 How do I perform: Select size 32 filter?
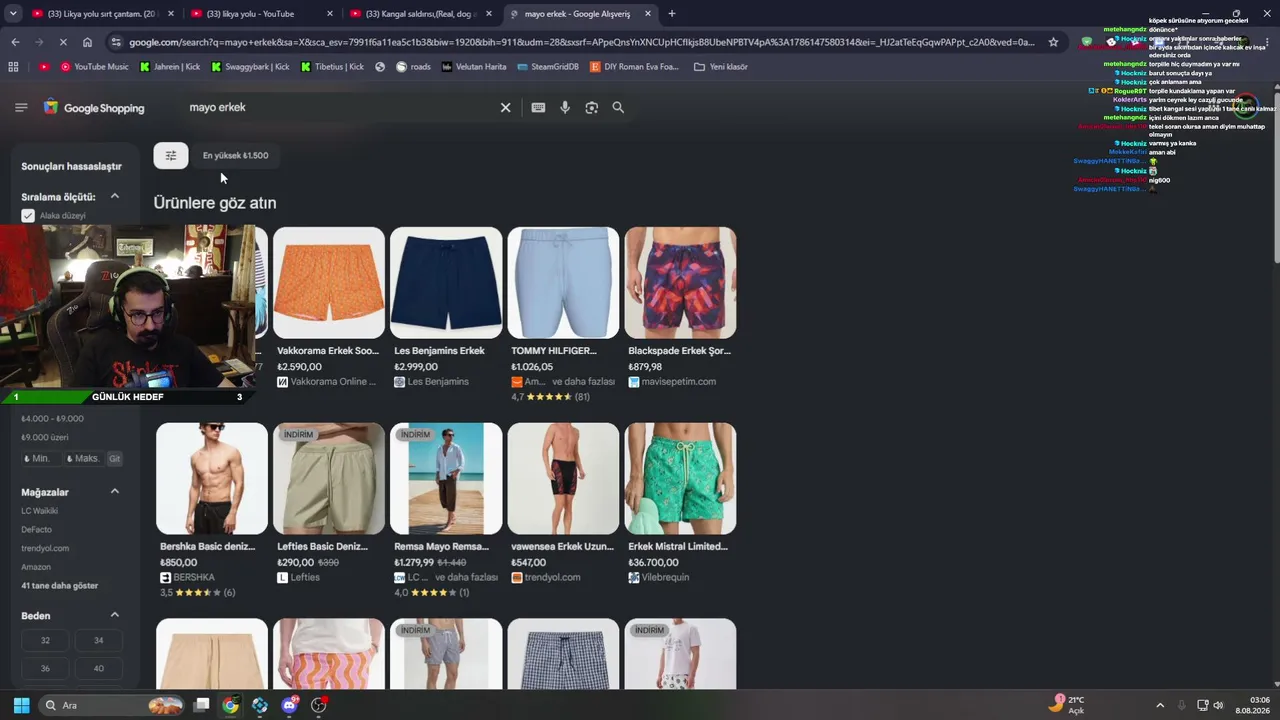click(x=45, y=640)
